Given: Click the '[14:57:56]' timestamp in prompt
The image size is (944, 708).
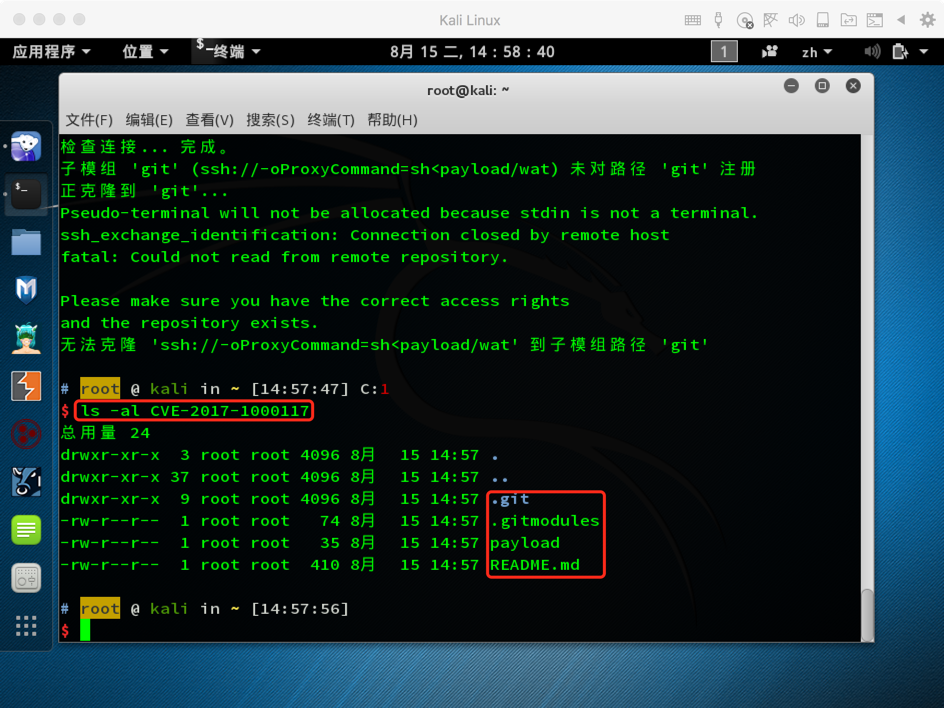Looking at the screenshot, I should [x=300, y=609].
